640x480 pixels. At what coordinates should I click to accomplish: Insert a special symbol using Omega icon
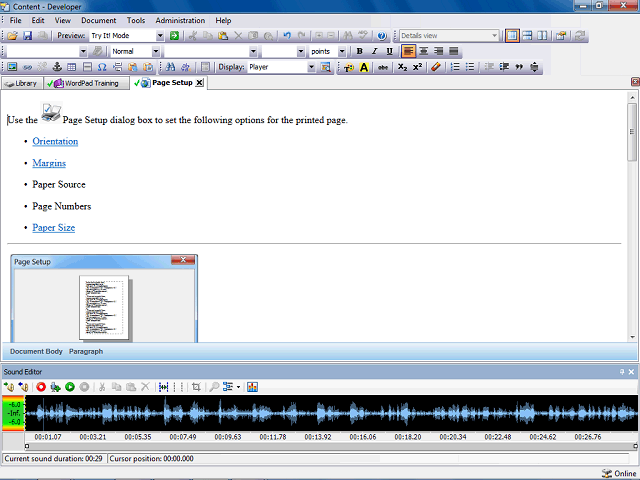102,67
